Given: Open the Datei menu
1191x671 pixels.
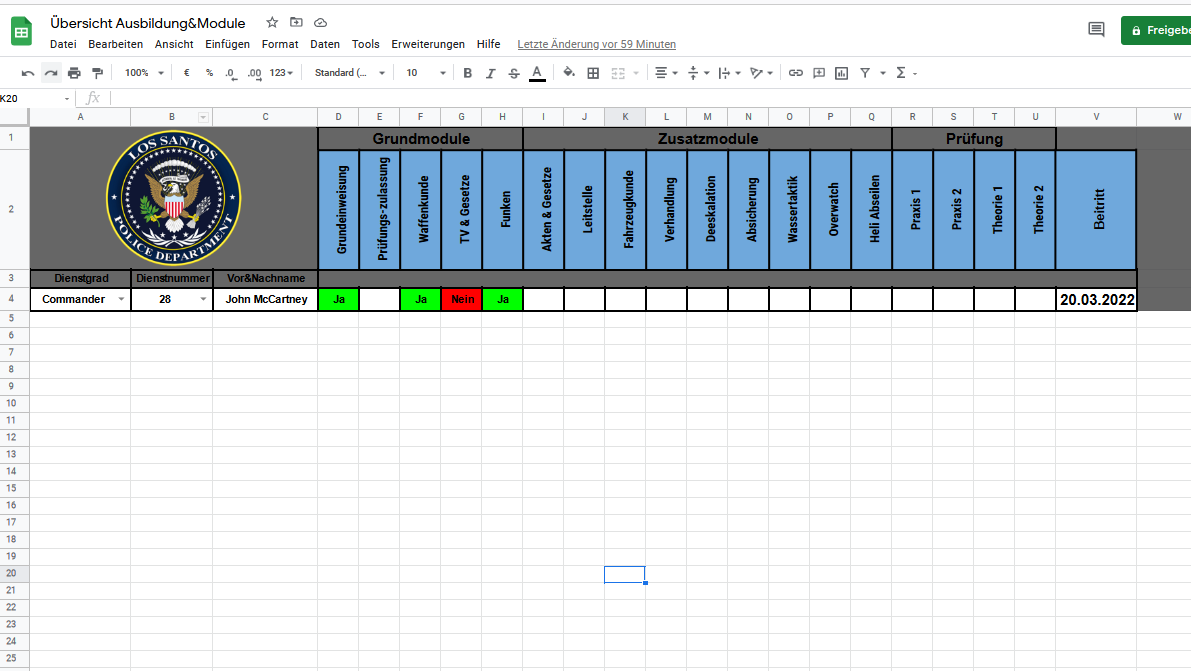Looking at the screenshot, I should (x=63, y=44).
